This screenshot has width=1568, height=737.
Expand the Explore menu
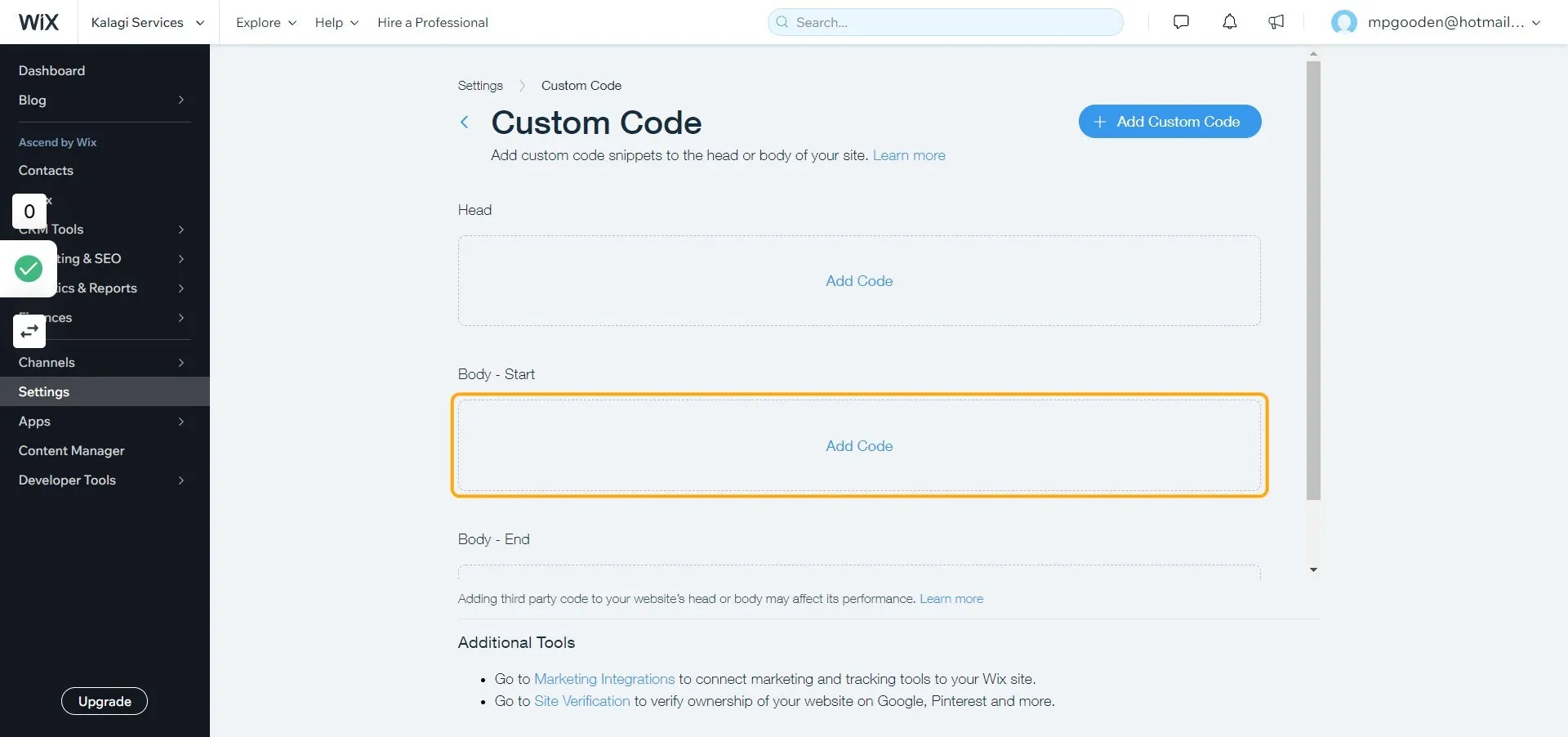(x=266, y=22)
